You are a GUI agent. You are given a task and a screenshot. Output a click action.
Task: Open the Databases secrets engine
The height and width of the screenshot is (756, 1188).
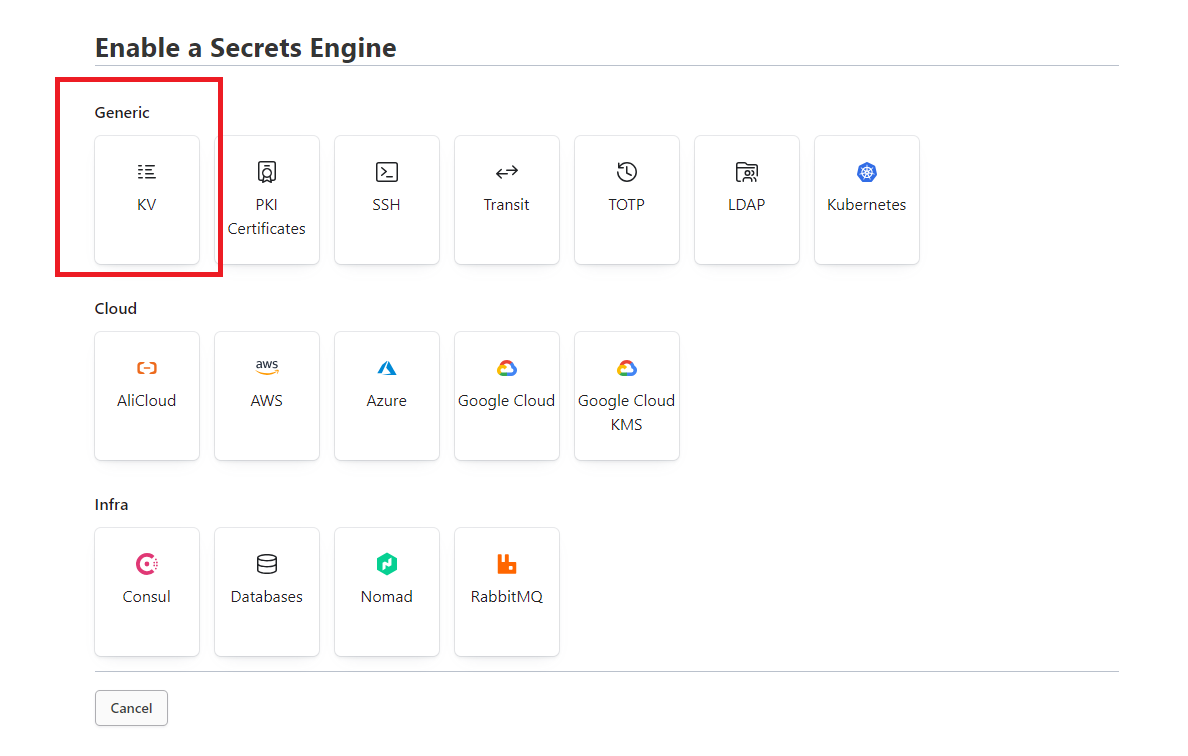click(267, 590)
